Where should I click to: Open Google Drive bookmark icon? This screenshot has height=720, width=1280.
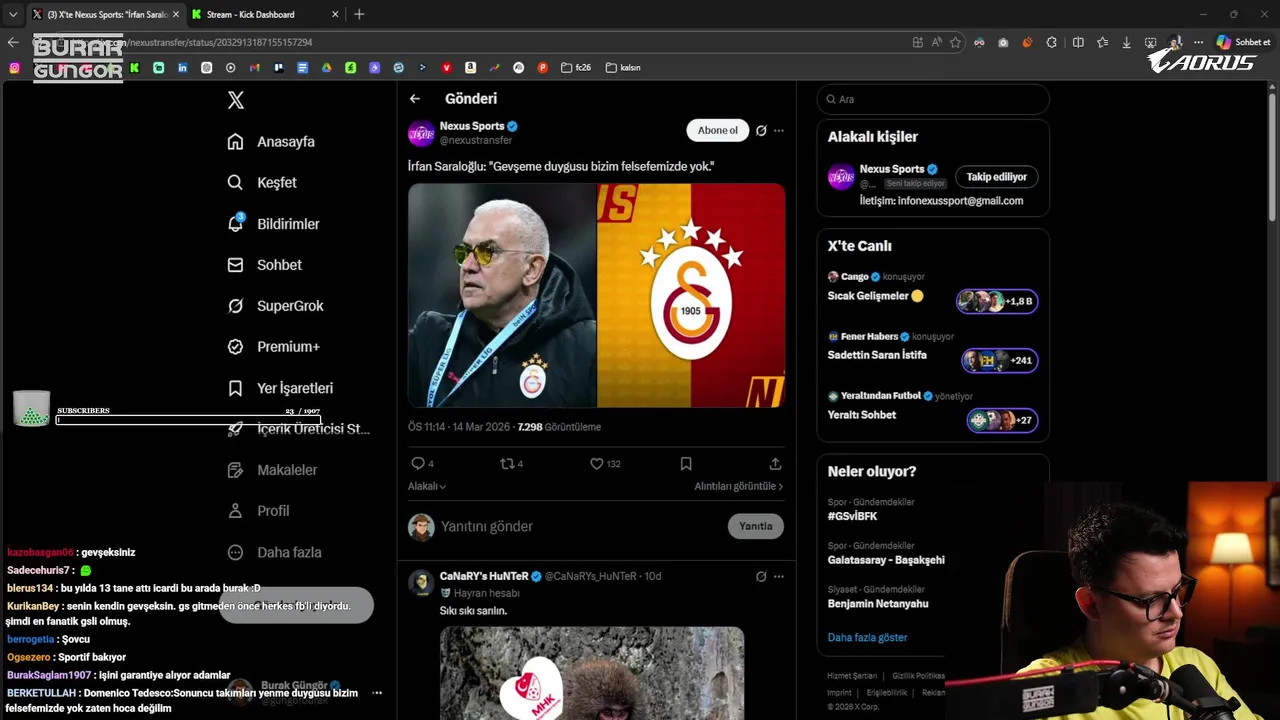(326, 68)
